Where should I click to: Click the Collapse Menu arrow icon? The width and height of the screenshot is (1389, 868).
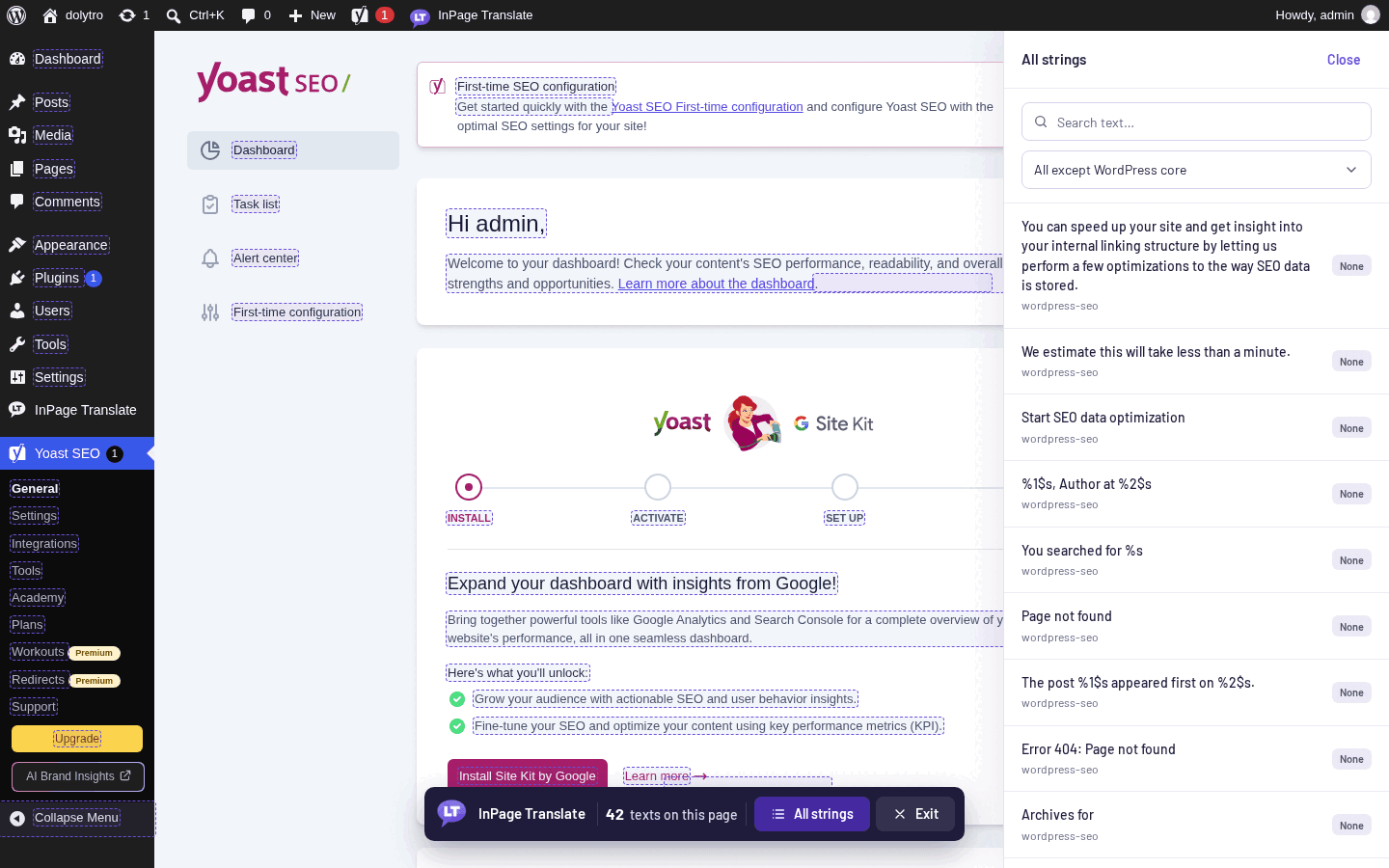click(17, 818)
